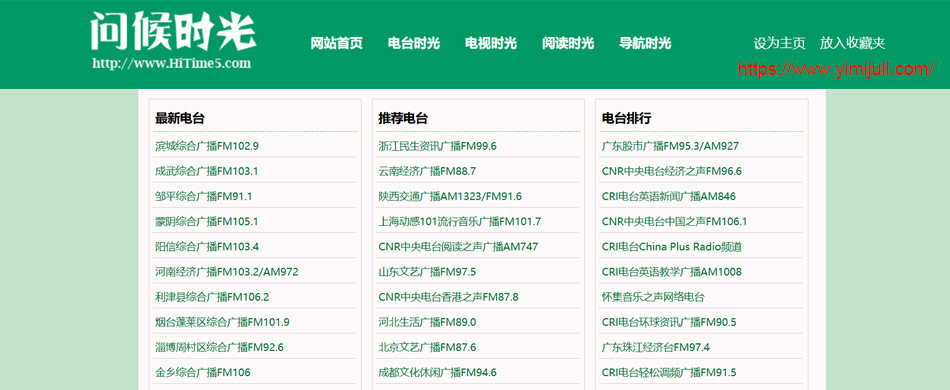Viewport: 950px width, 390px height.
Task: Open 烟台蓬莱区综合广播FM101.9
Action: coord(222,322)
